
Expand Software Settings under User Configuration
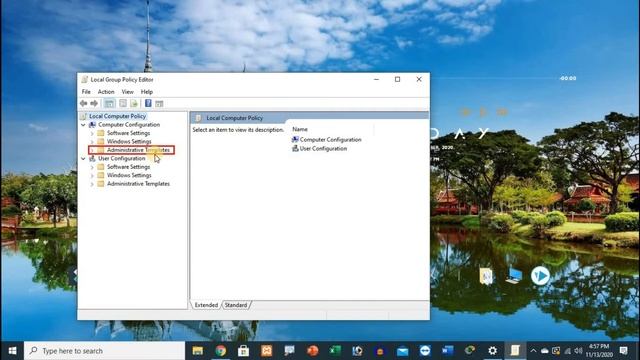pyautogui.click(x=92, y=167)
